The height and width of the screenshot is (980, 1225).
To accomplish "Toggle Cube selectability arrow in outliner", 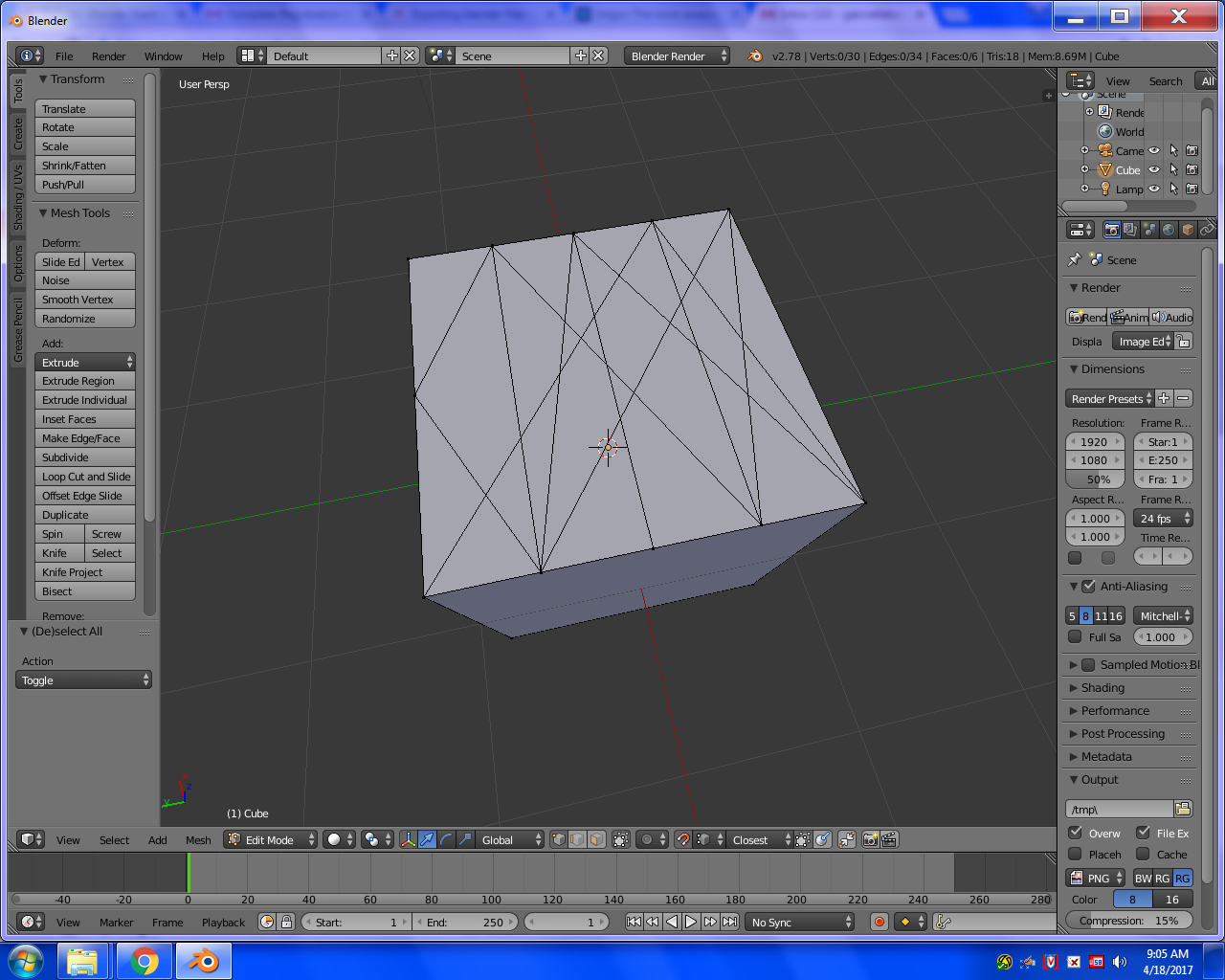I will point(1173,169).
